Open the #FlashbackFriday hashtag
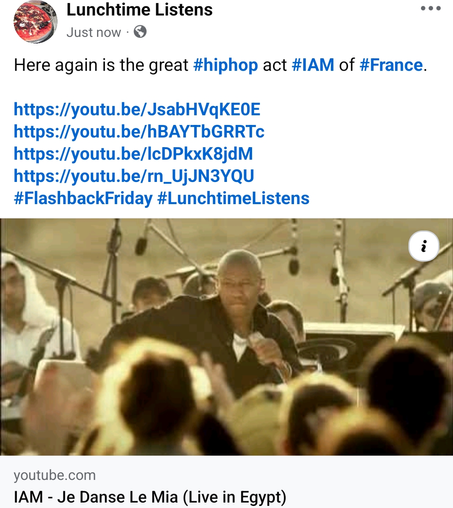Image resolution: width=453 pixels, height=508 pixels. [83, 198]
